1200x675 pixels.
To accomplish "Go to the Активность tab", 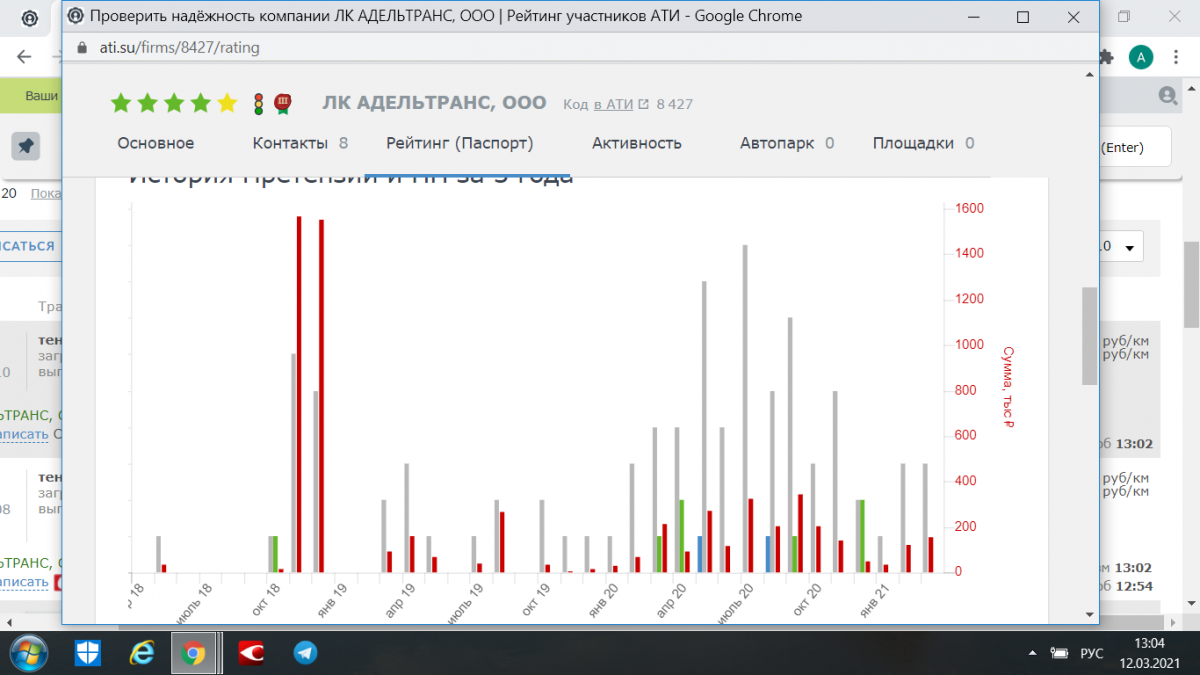I will point(636,143).
